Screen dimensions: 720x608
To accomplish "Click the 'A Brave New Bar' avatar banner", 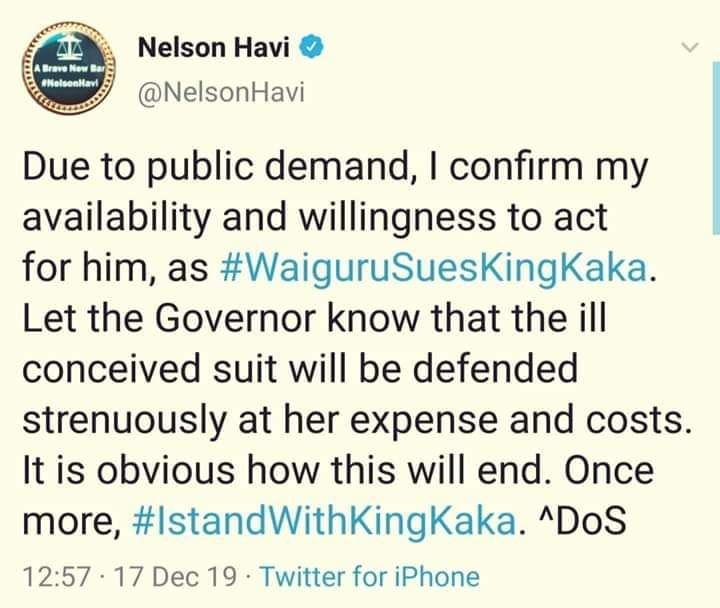I will [x=69, y=69].
